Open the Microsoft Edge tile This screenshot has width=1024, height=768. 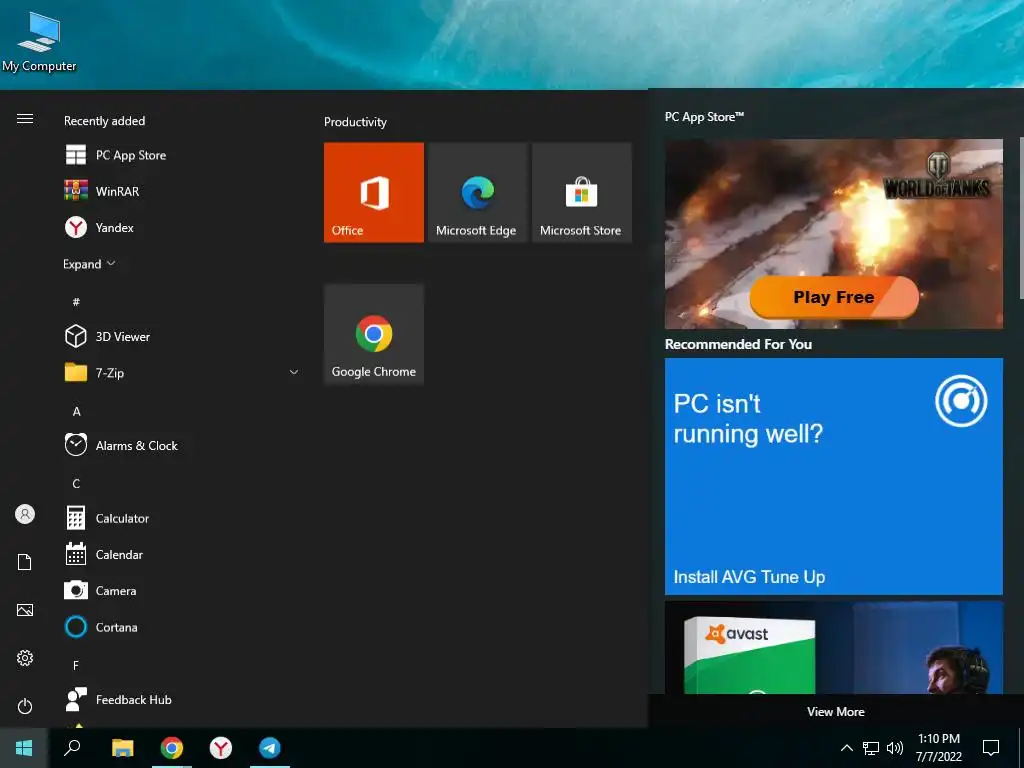477,193
